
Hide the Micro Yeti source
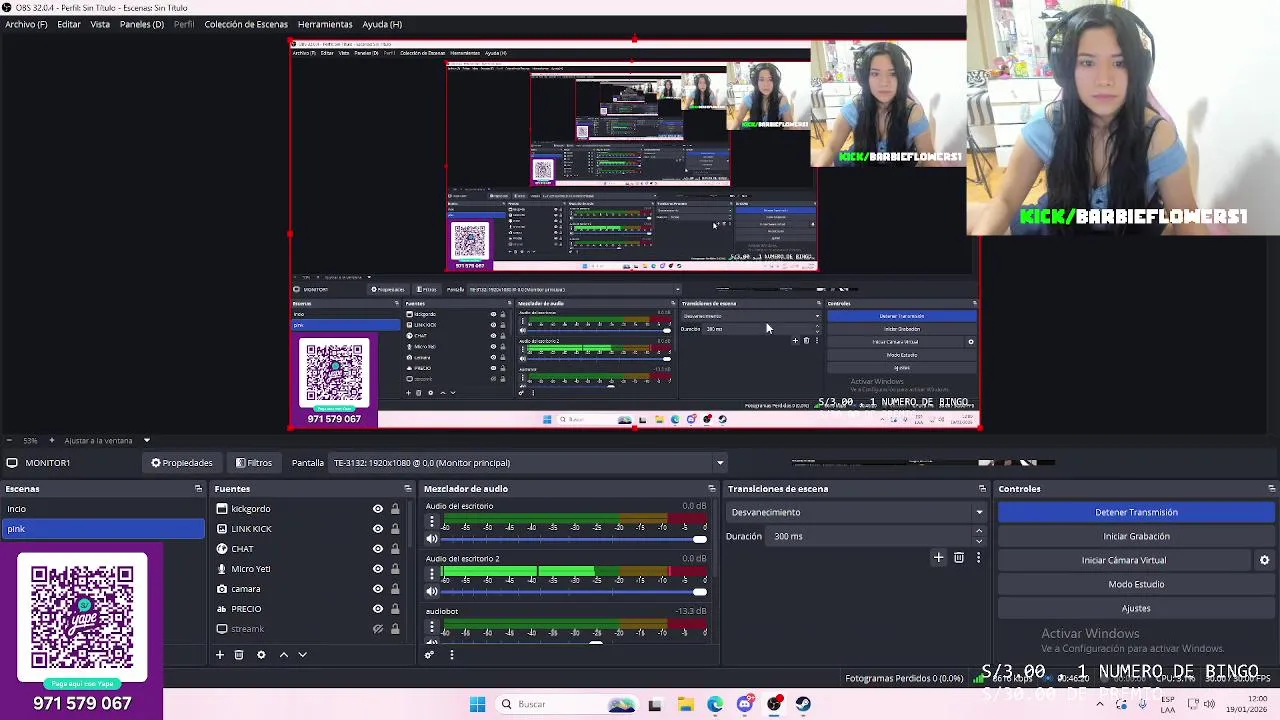coord(378,569)
